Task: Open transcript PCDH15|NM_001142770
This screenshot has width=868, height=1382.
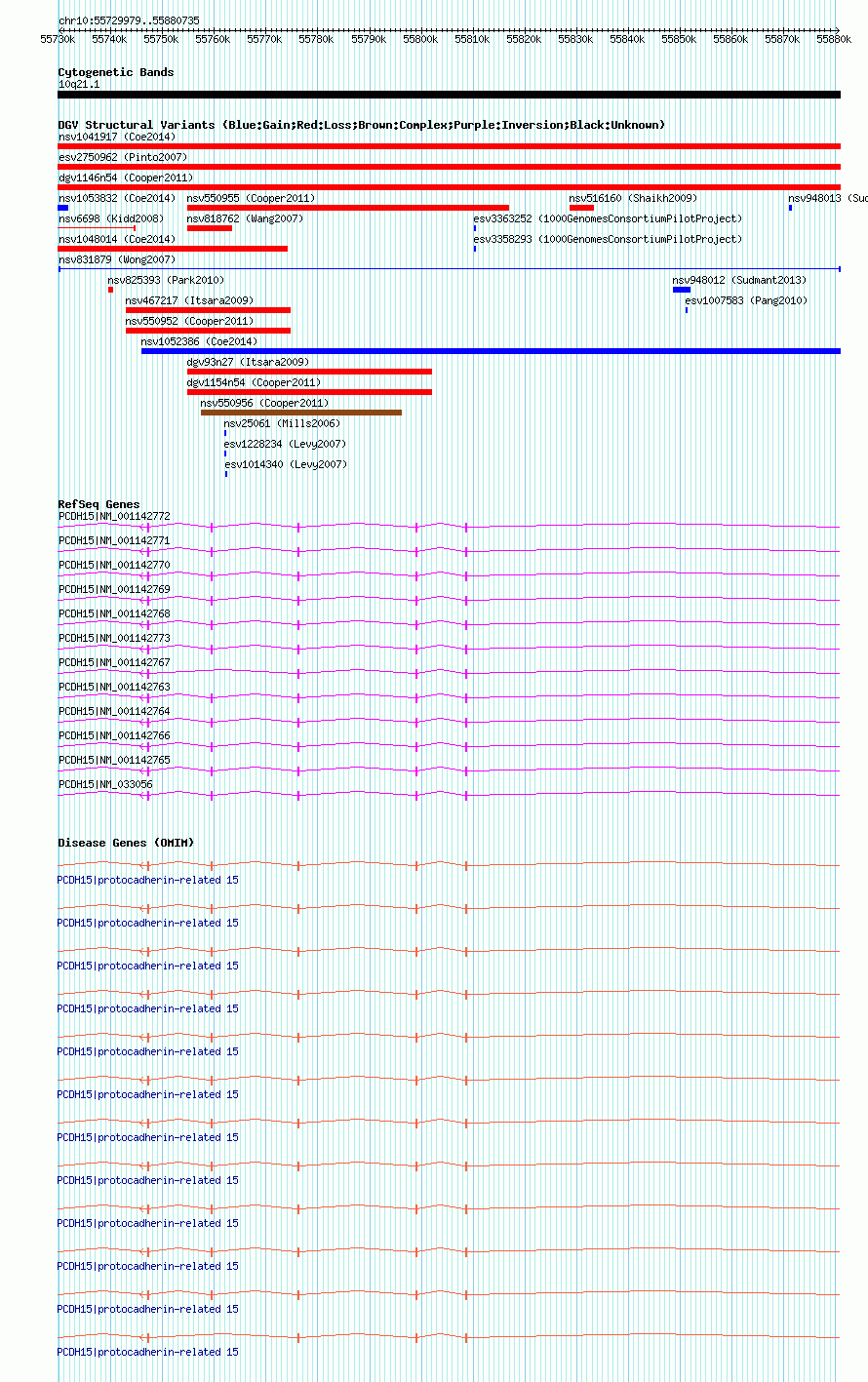Action: click(114, 565)
